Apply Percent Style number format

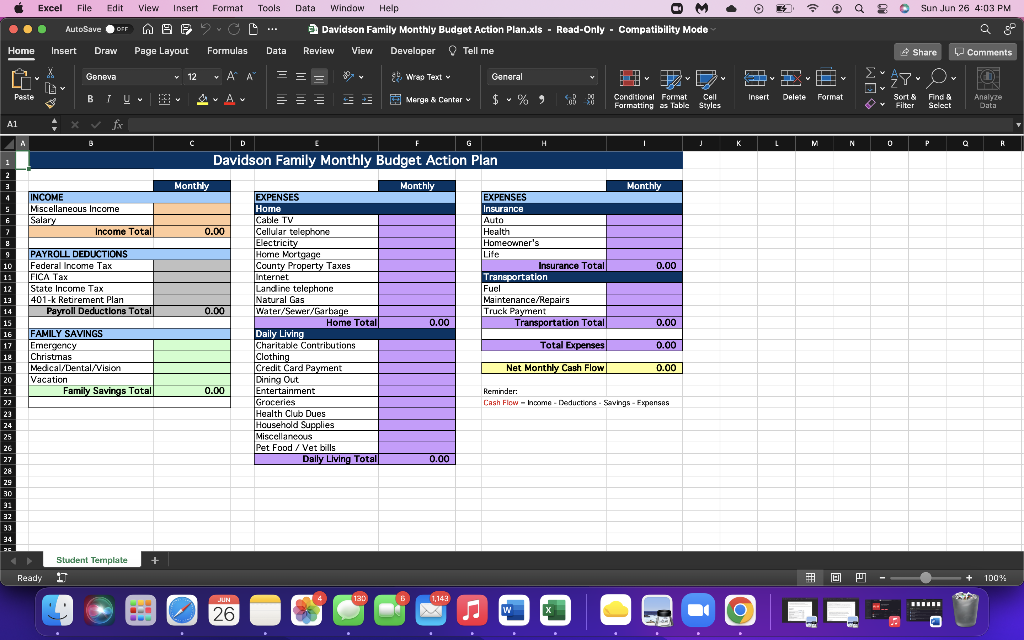(522, 100)
